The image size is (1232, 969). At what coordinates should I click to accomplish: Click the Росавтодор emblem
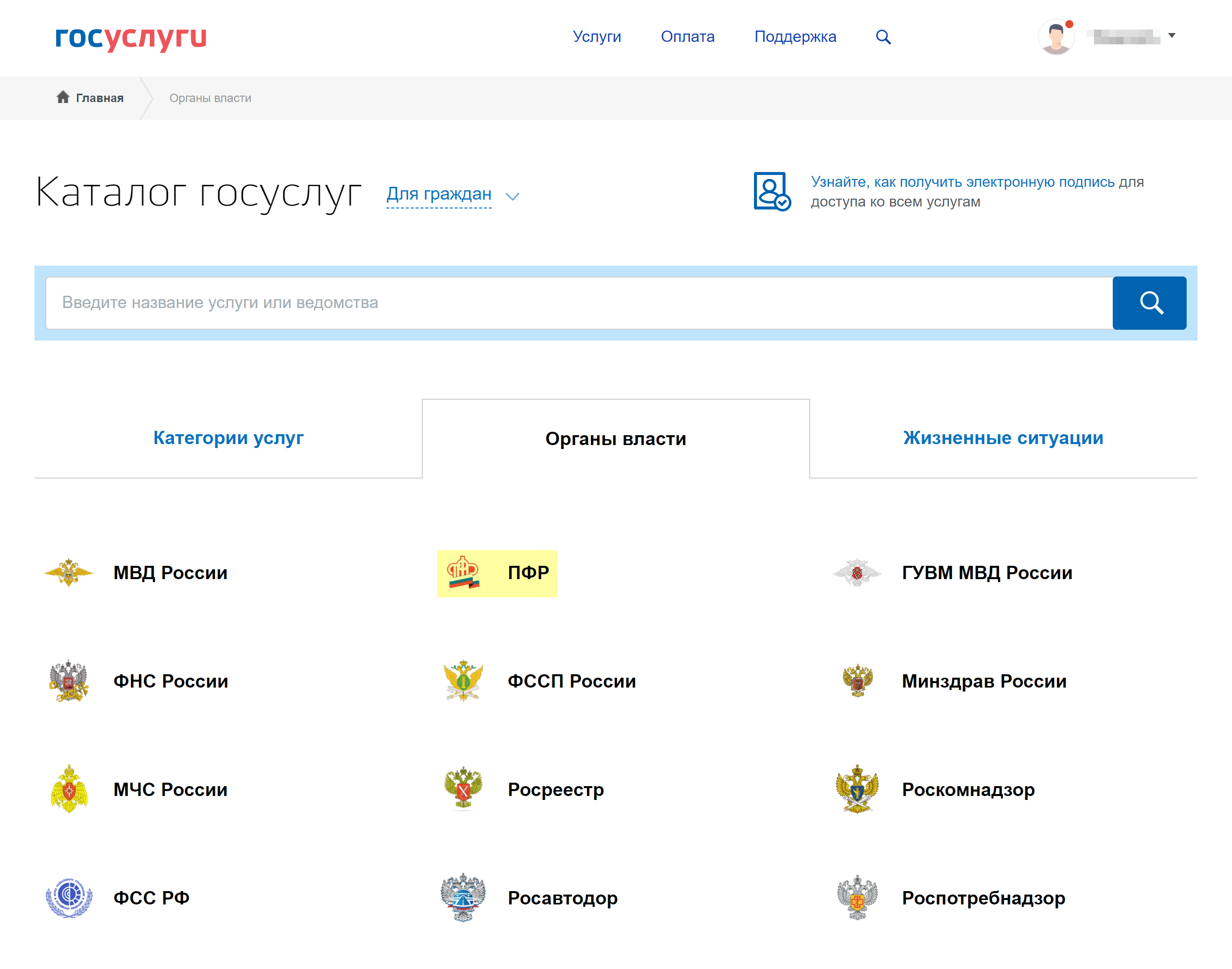tap(463, 898)
